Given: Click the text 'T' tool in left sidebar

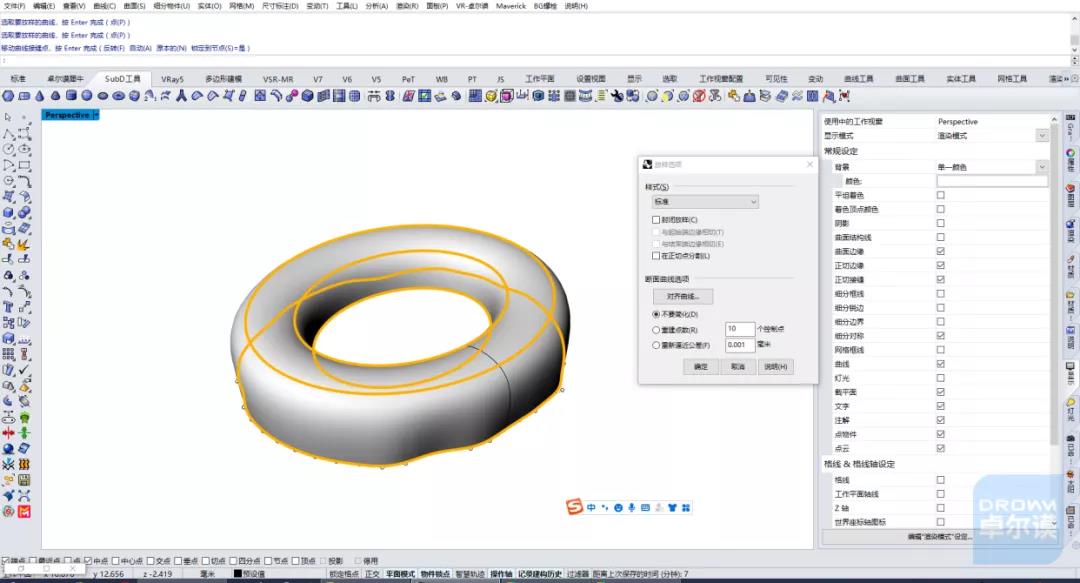Looking at the screenshot, I should [x=8, y=307].
